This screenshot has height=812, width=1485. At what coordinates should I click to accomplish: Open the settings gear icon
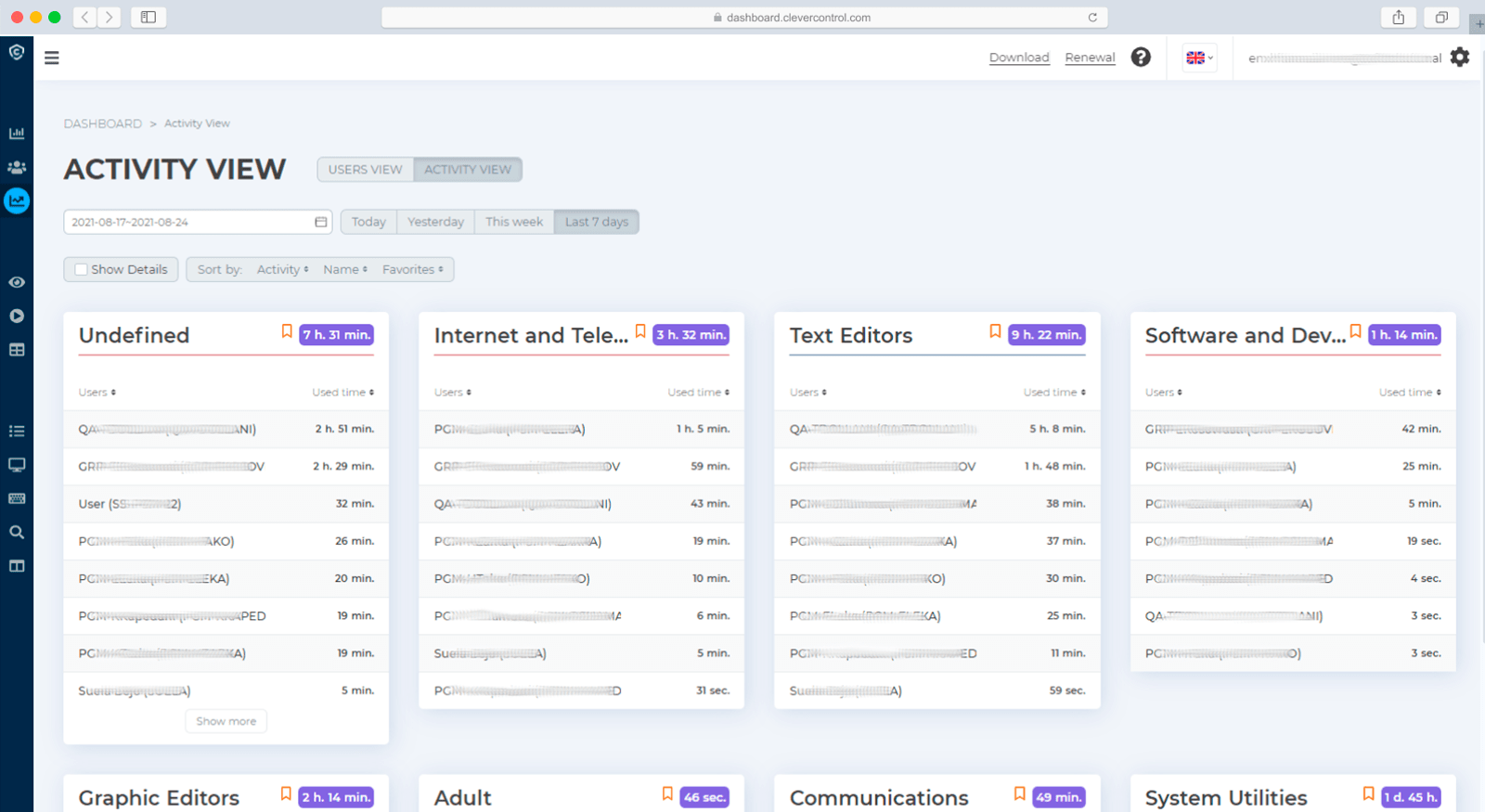(1460, 58)
